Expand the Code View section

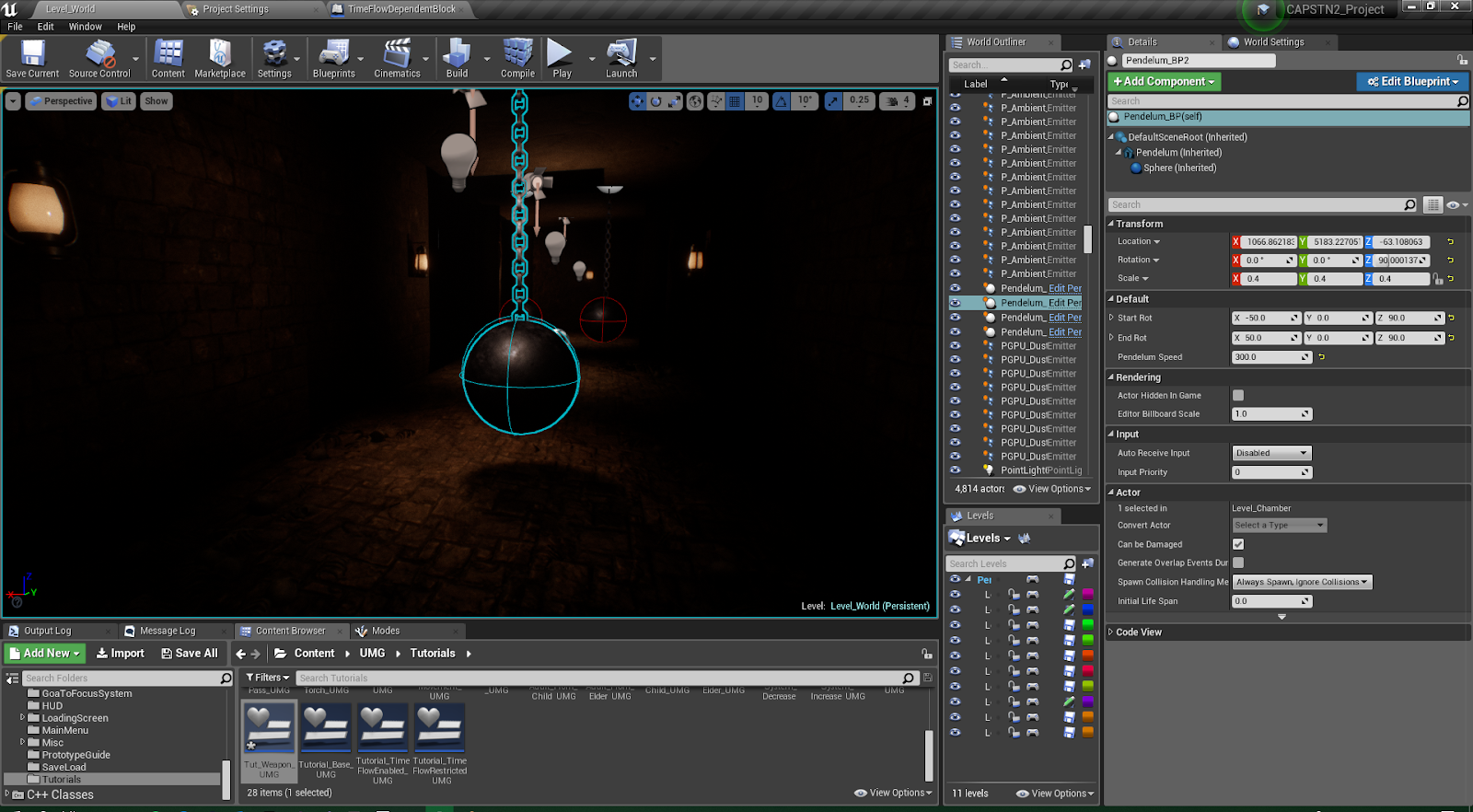tap(1139, 632)
